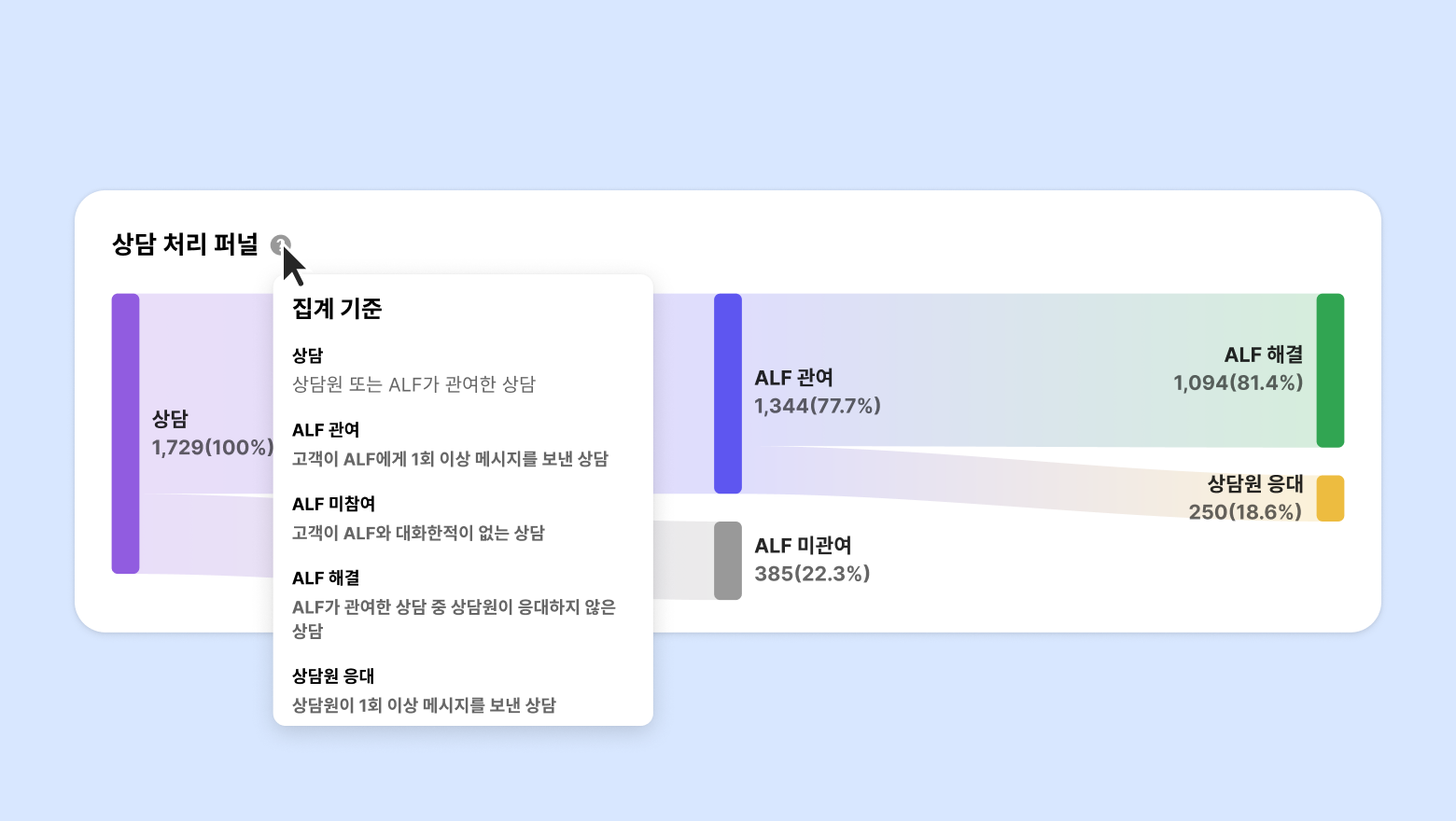1456x821 pixels.
Task: Click the yellow 상담원 응대 node bar
Action: coord(1330,498)
